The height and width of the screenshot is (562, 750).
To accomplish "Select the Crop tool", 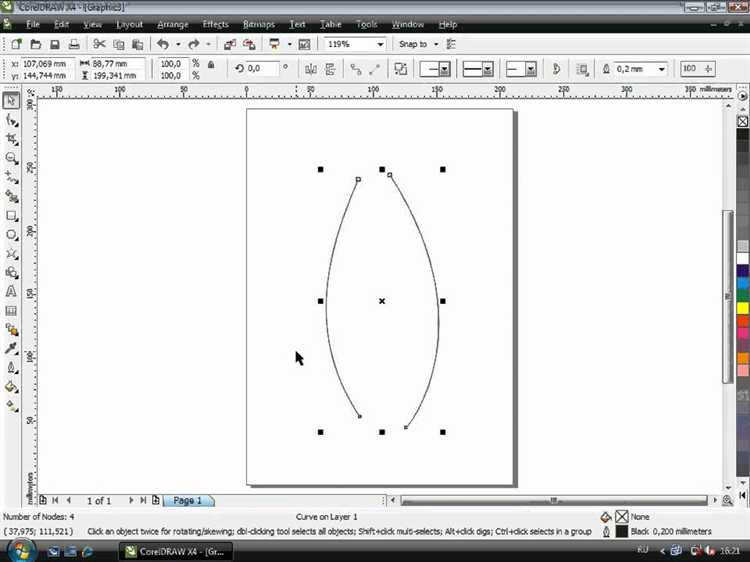I will tap(11, 139).
